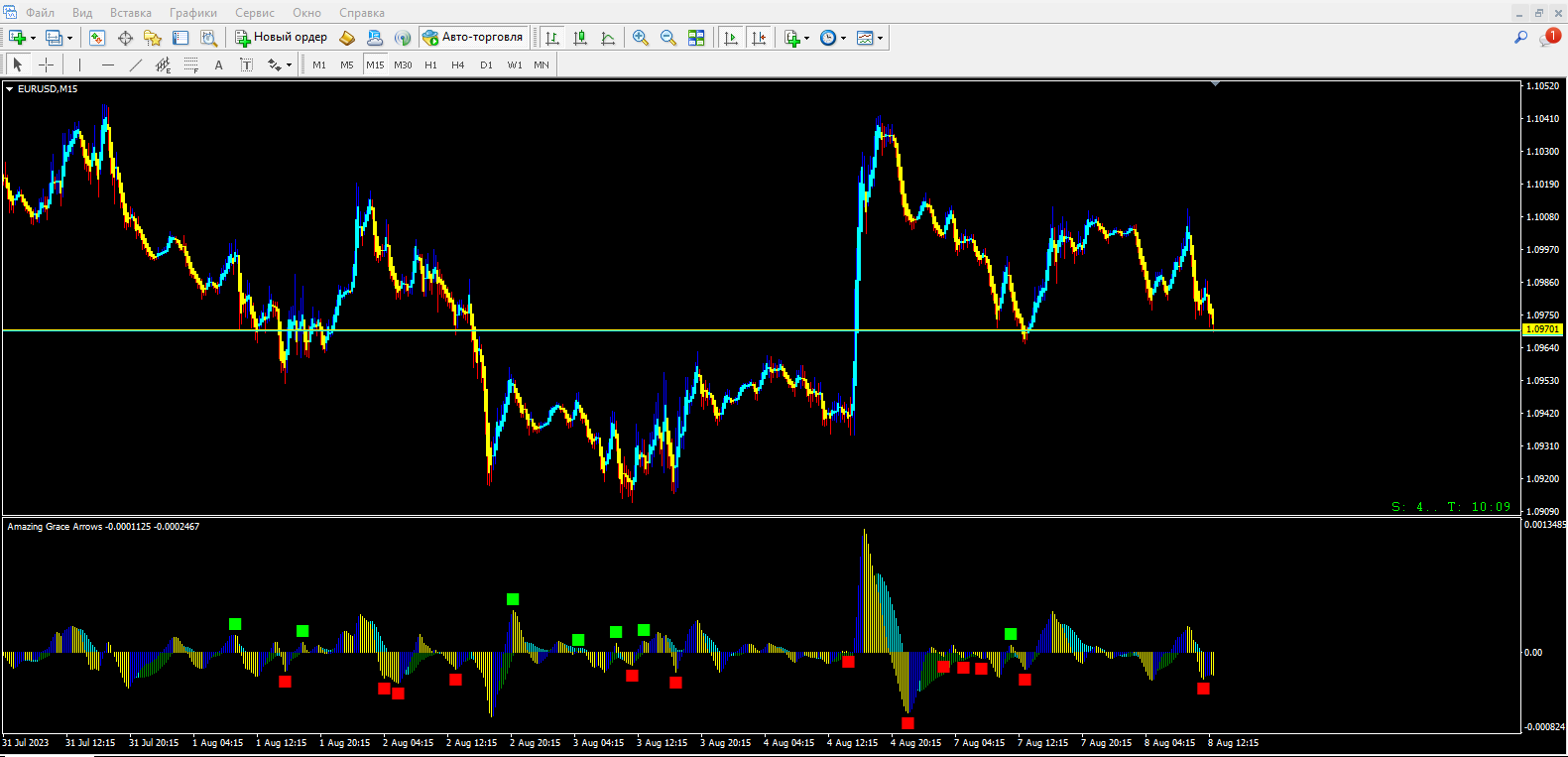Open the Графики menu
The width and height of the screenshot is (1568, 757).
pyautogui.click(x=192, y=13)
